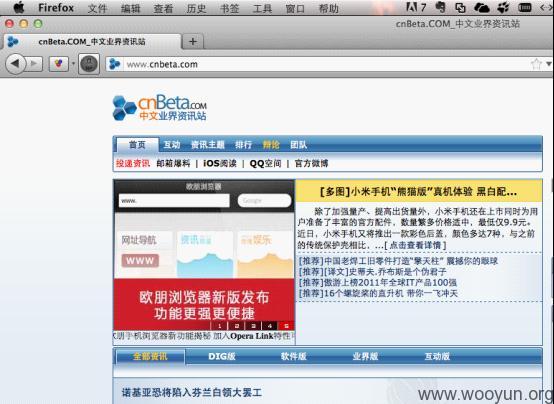
Task: Select the 辩论 navigation tab
Action: click(x=271, y=145)
